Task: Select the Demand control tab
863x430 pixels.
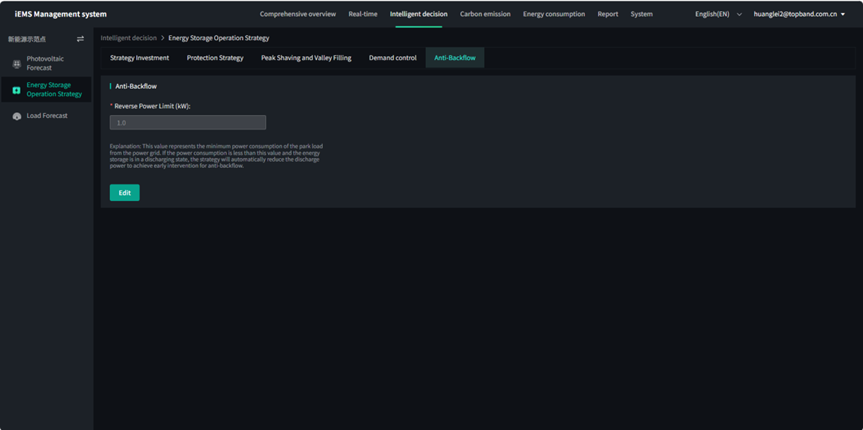Action: (x=392, y=58)
